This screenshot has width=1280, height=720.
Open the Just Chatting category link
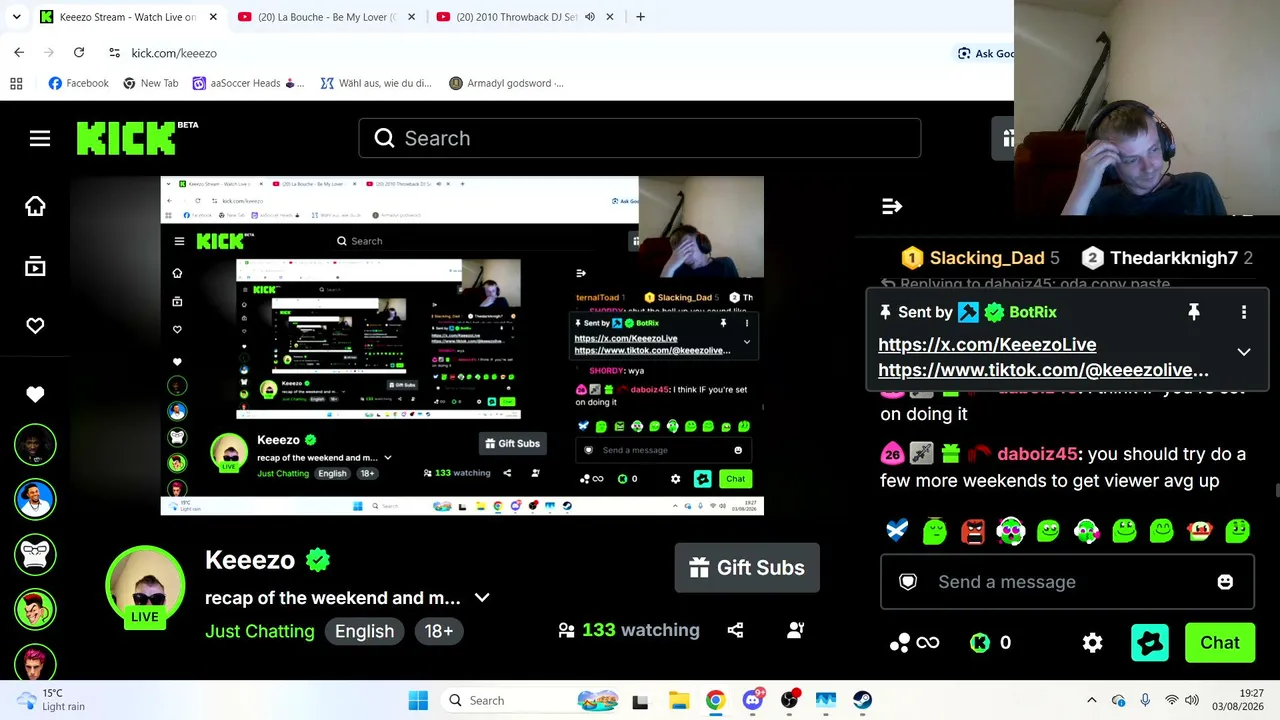[259, 631]
